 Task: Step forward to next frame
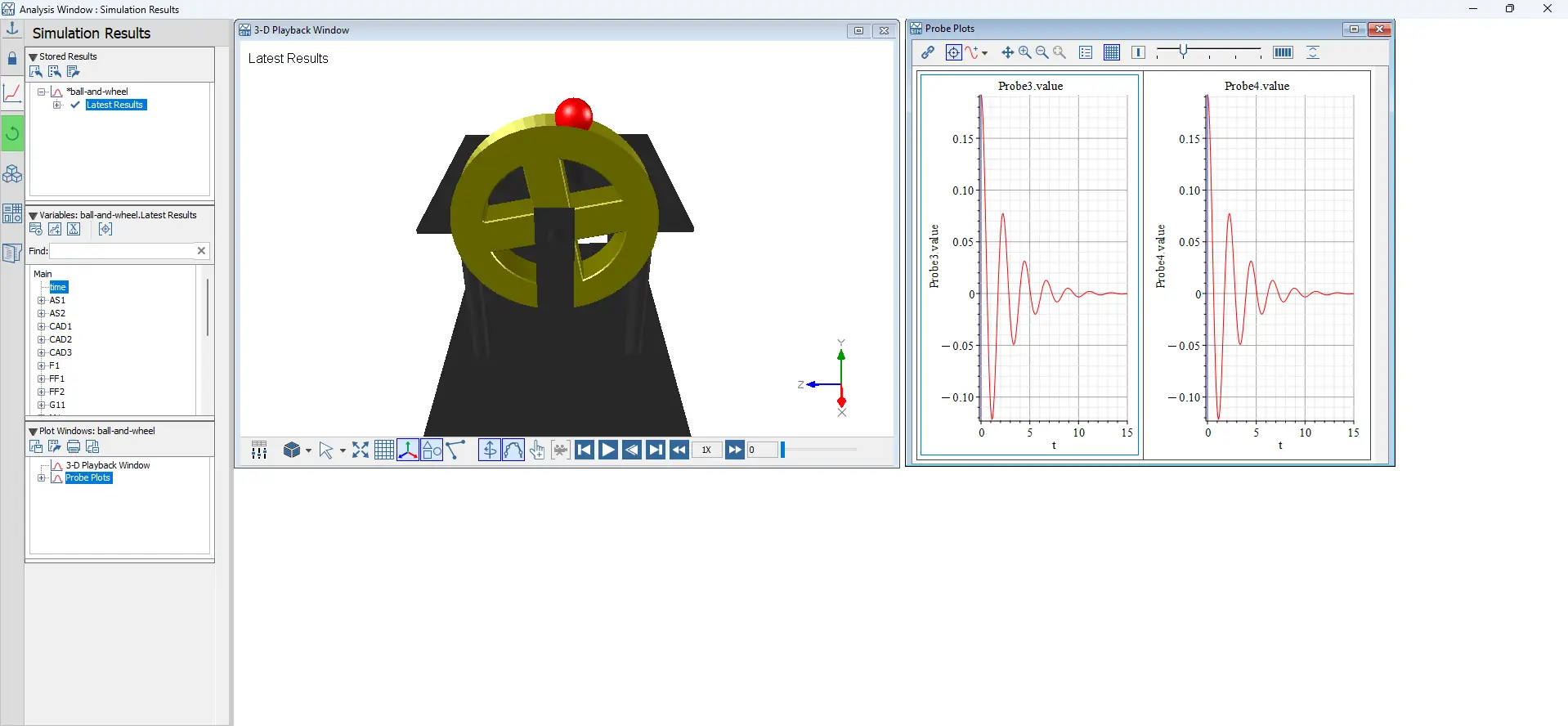click(656, 450)
